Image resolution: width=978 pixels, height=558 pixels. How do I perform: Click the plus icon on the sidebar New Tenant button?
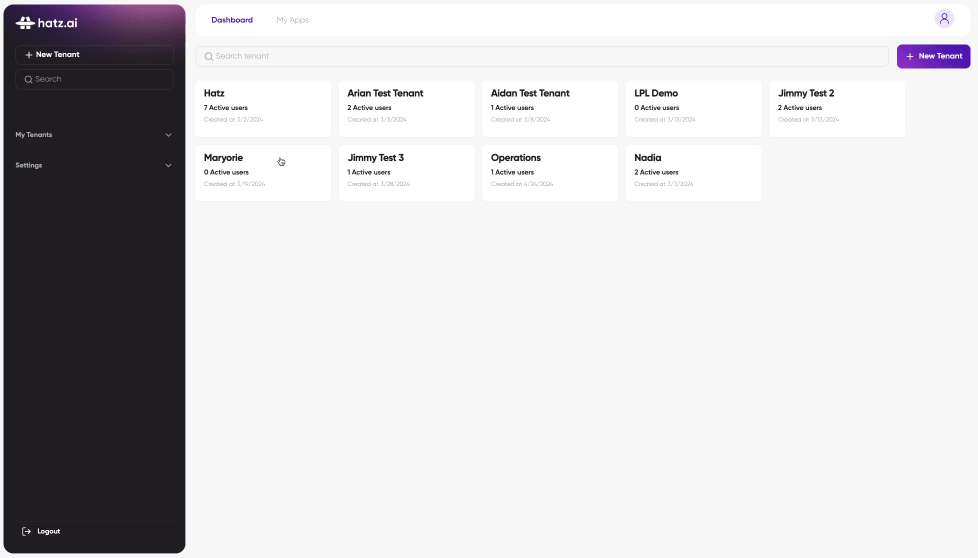[29, 55]
